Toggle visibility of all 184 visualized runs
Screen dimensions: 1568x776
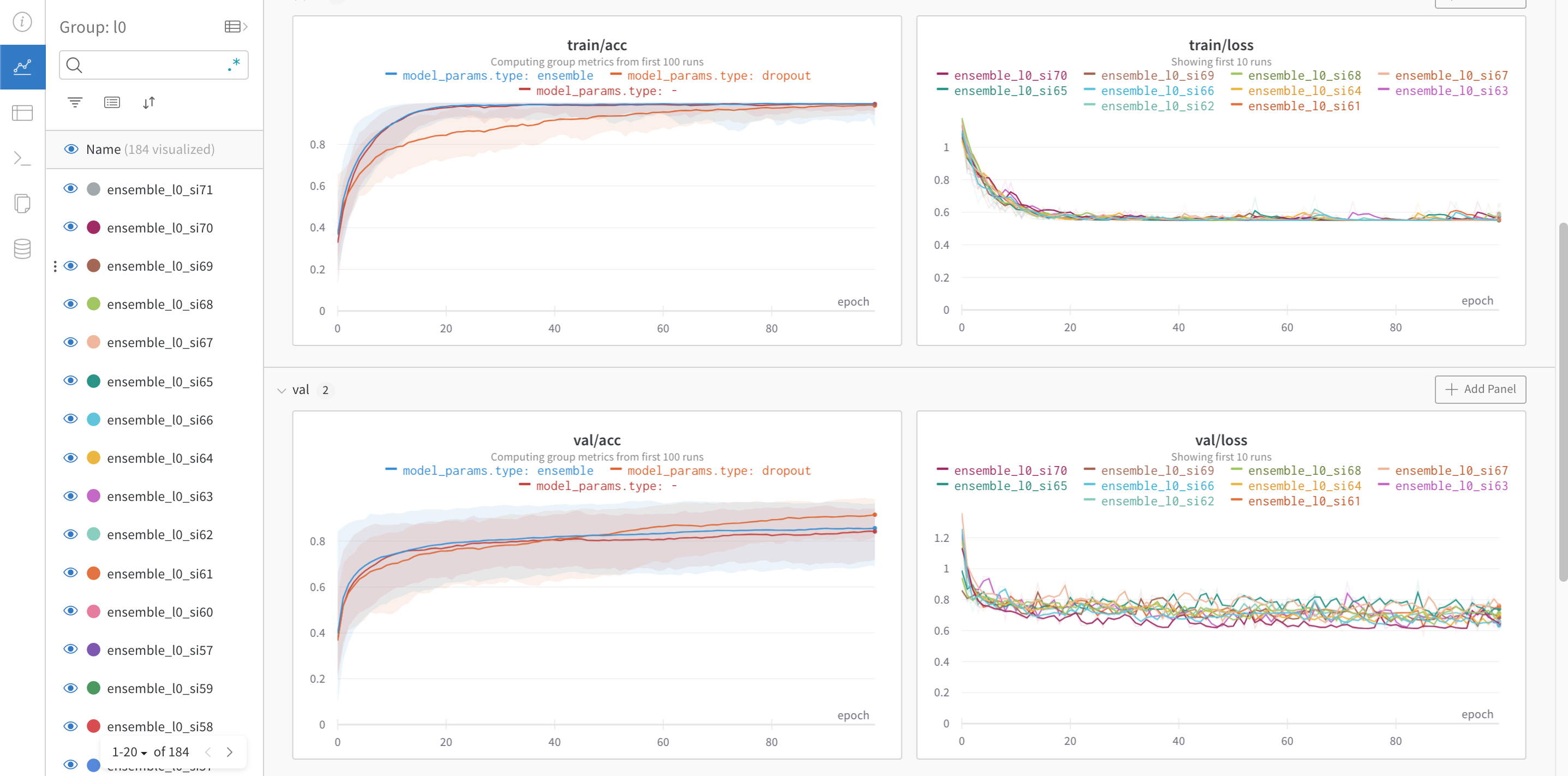tap(70, 149)
